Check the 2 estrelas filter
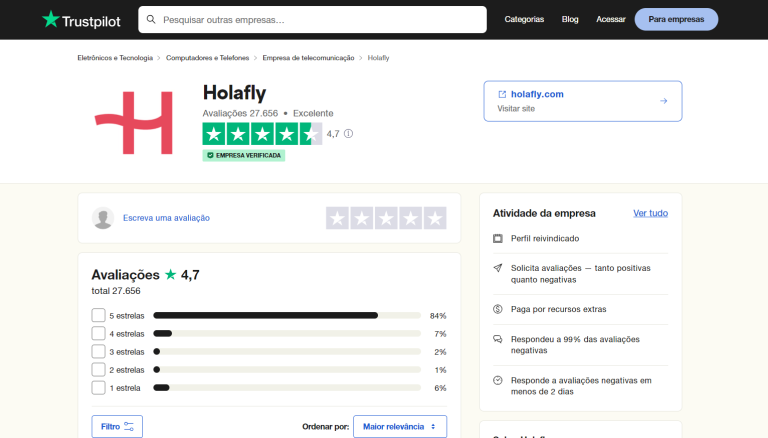 (98, 370)
